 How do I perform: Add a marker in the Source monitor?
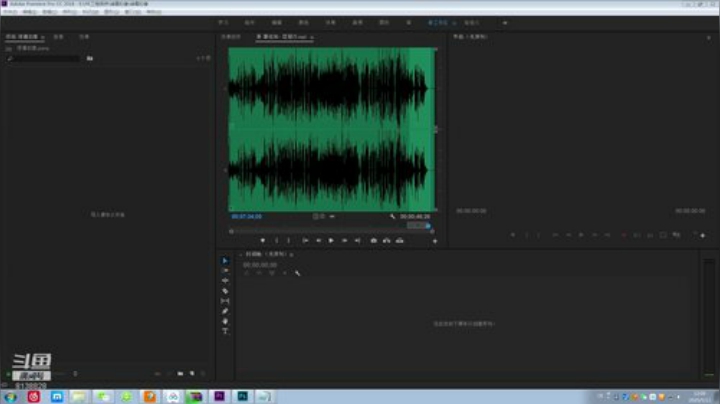pyautogui.click(x=263, y=241)
